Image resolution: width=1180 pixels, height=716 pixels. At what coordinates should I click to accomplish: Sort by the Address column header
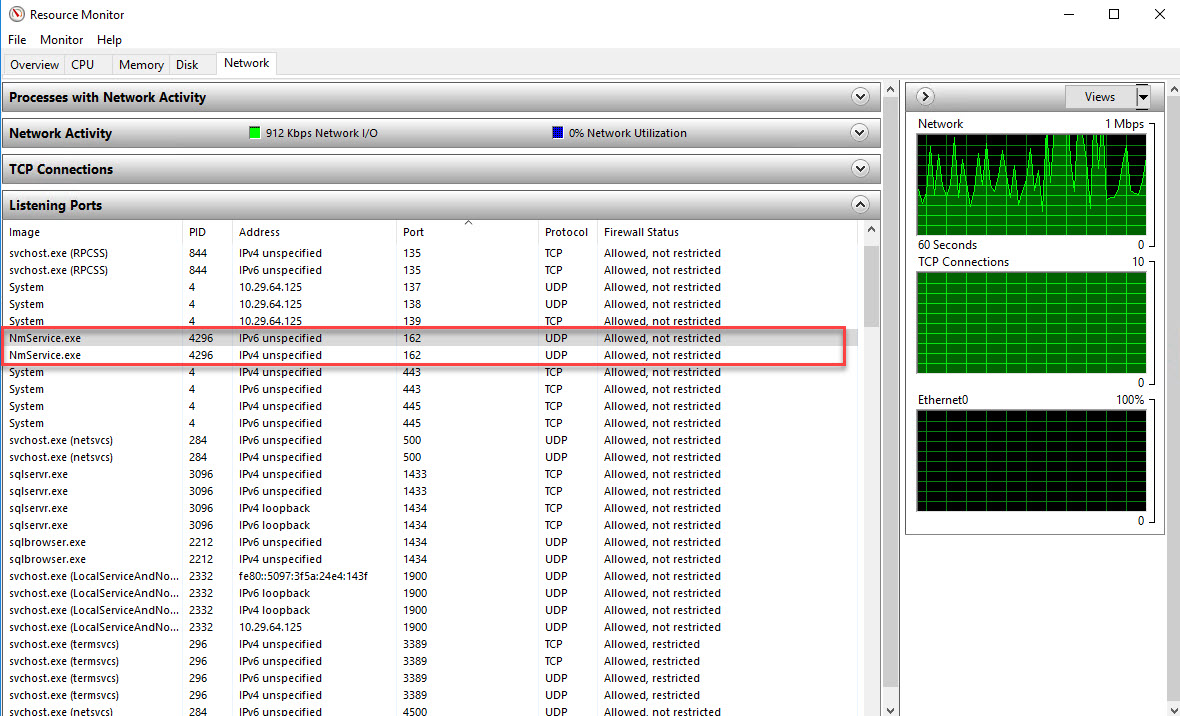(314, 232)
